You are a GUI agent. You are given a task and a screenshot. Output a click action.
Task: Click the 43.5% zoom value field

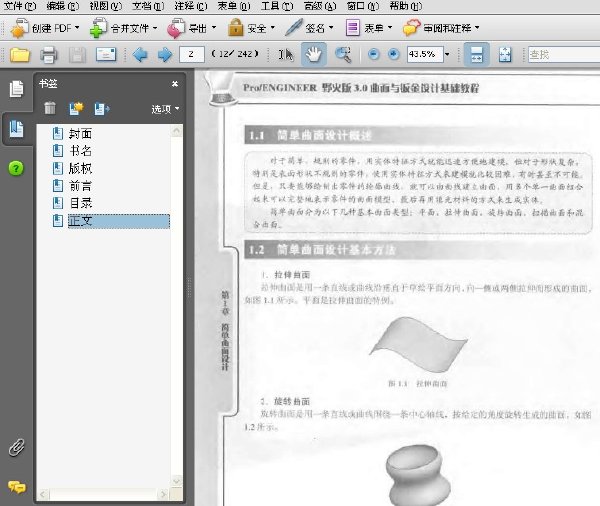pyautogui.click(x=425, y=54)
